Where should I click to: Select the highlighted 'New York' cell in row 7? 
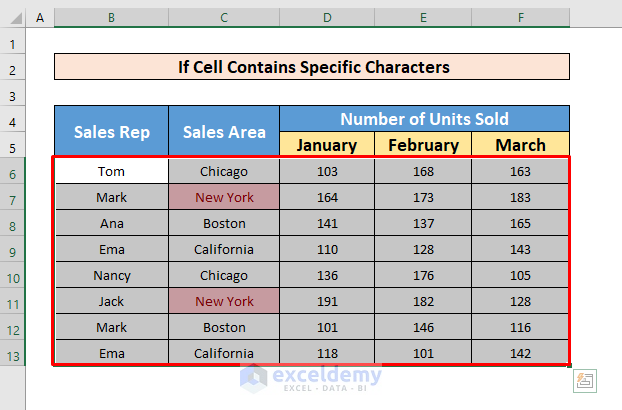click(224, 198)
